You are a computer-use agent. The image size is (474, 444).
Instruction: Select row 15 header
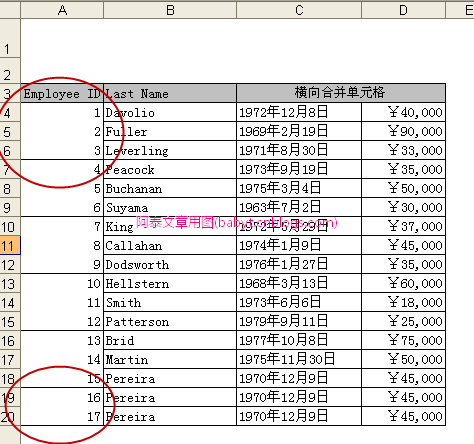10,322
